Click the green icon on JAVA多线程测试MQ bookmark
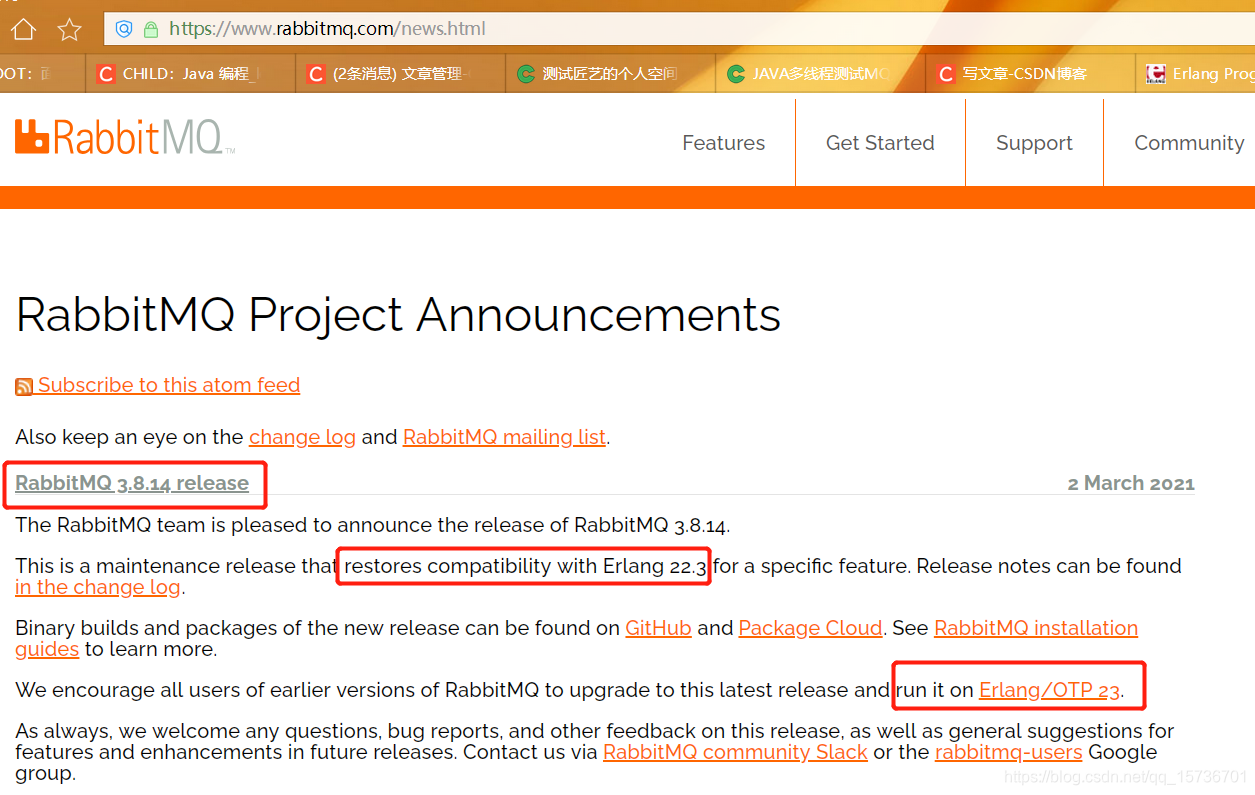 click(x=735, y=73)
